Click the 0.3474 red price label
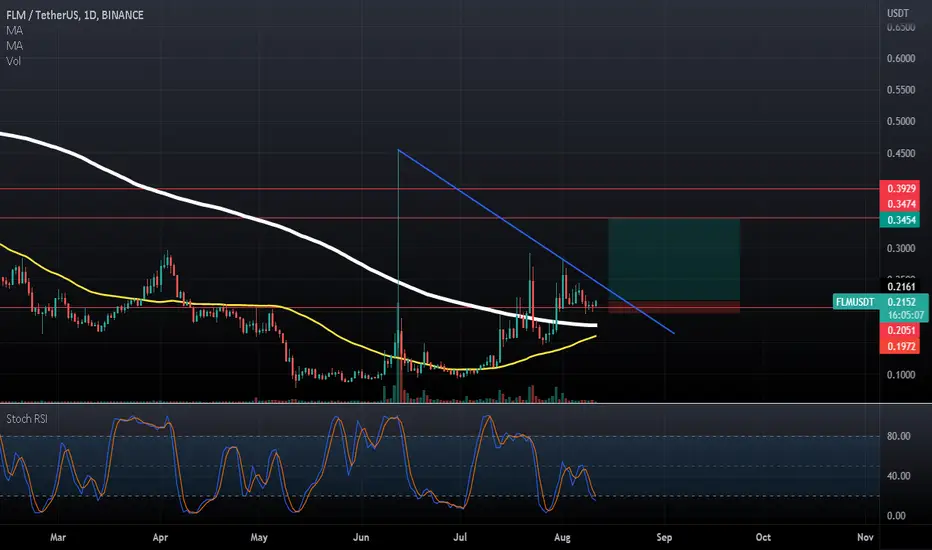932x550 pixels. (x=900, y=204)
